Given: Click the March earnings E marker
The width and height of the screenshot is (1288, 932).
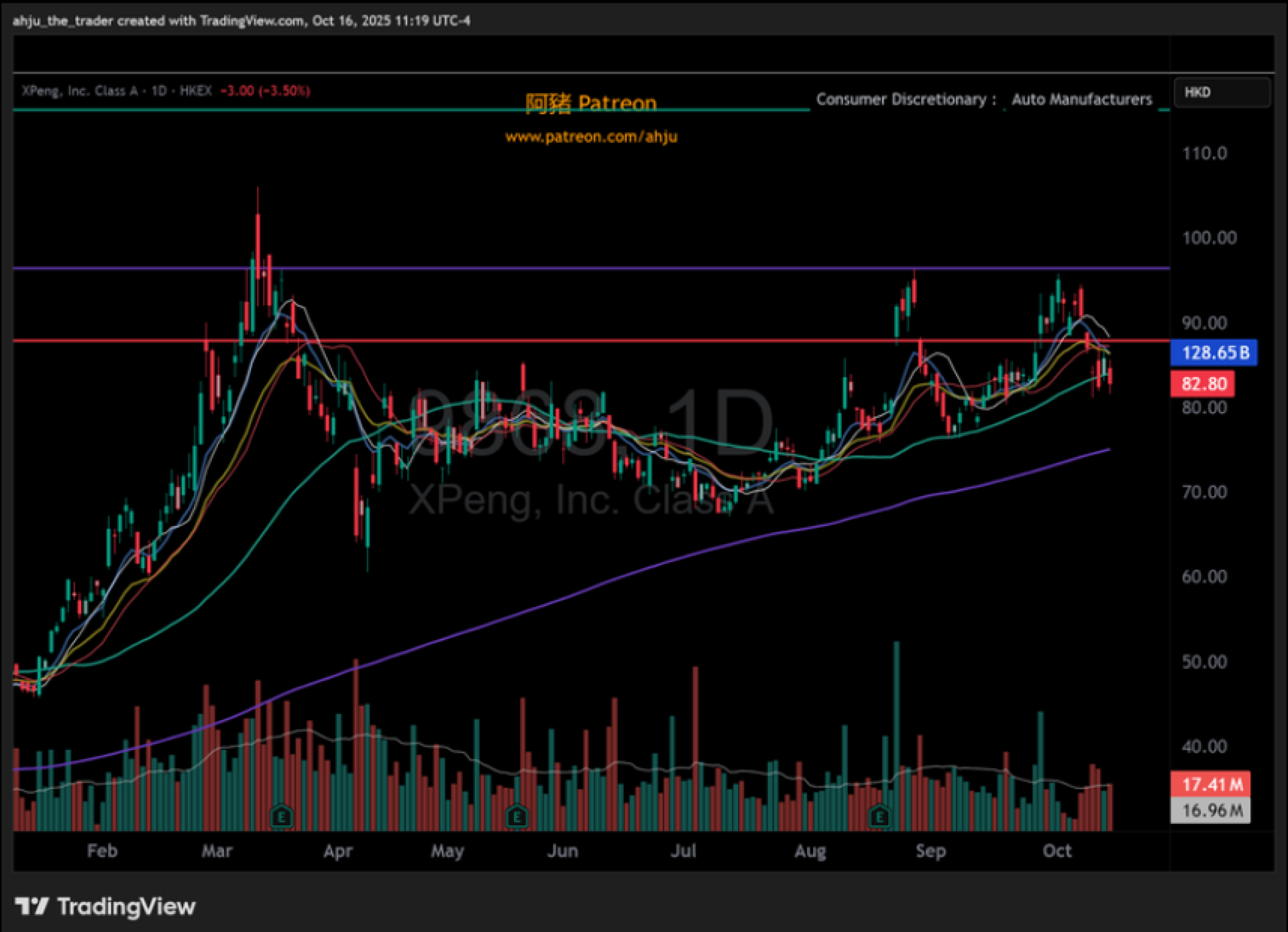Looking at the screenshot, I should click(282, 817).
